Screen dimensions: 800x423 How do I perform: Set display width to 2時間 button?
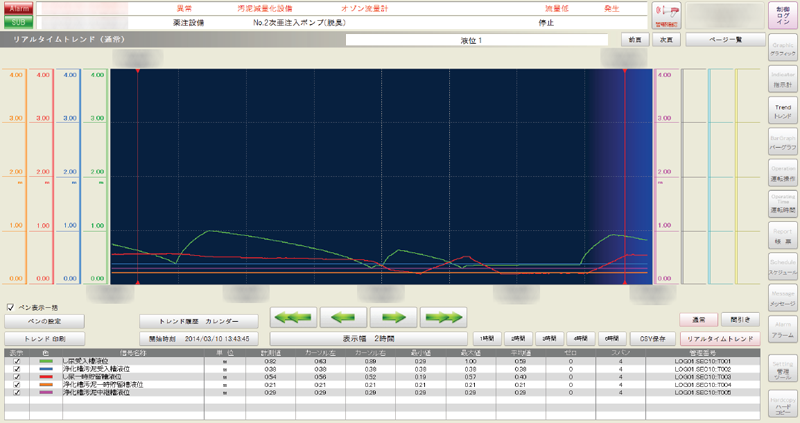coord(518,339)
